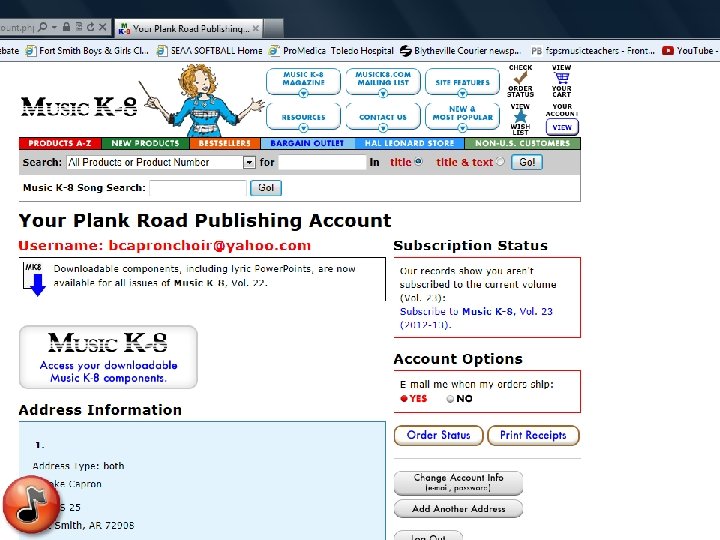Select the title search radio button
The width and height of the screenshot is (720, 540).
click(418, 162)
